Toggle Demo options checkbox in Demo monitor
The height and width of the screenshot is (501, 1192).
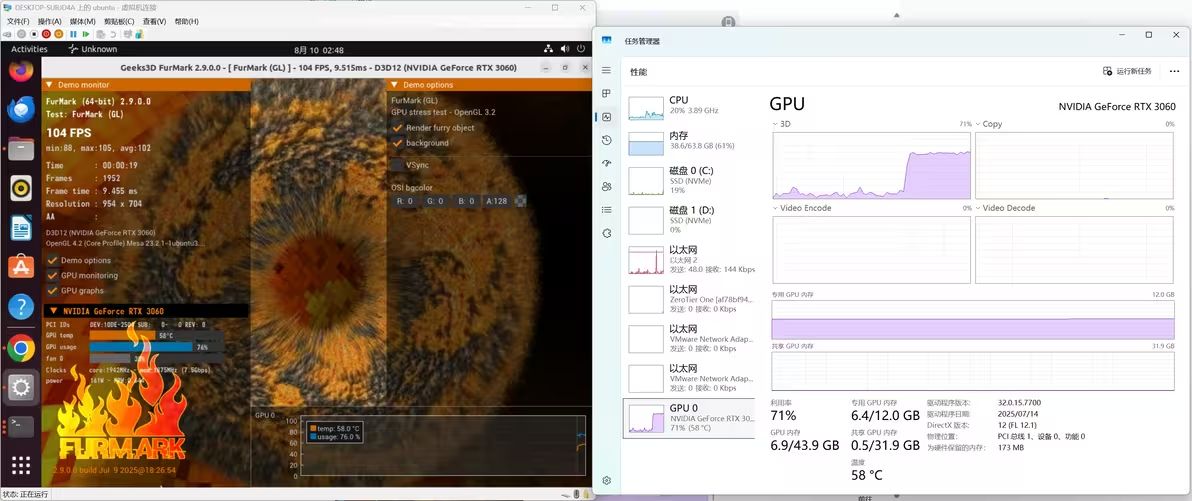pyautogui.click(x=52, y=260)
